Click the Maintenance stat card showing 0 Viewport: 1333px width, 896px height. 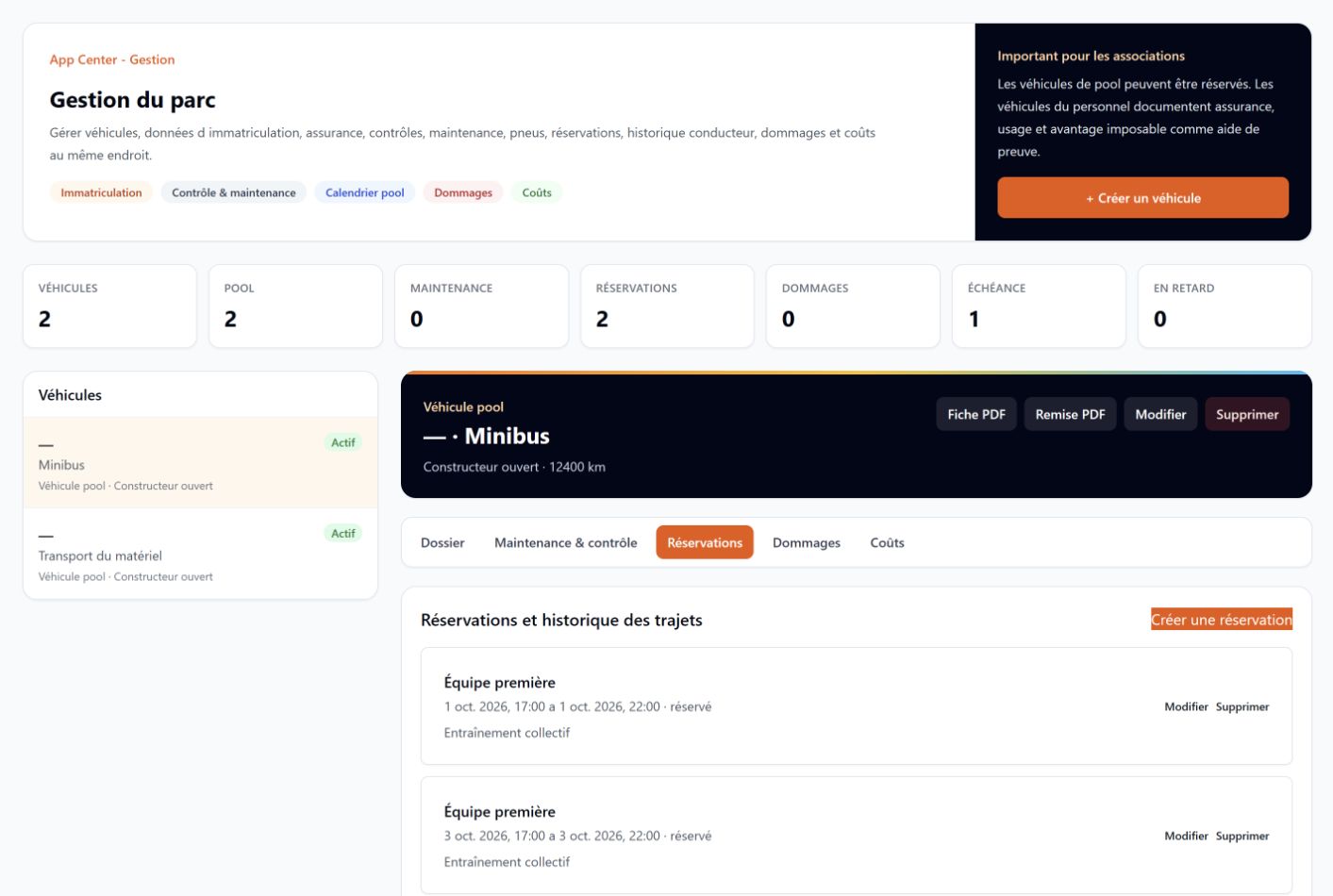coord(481,306)
